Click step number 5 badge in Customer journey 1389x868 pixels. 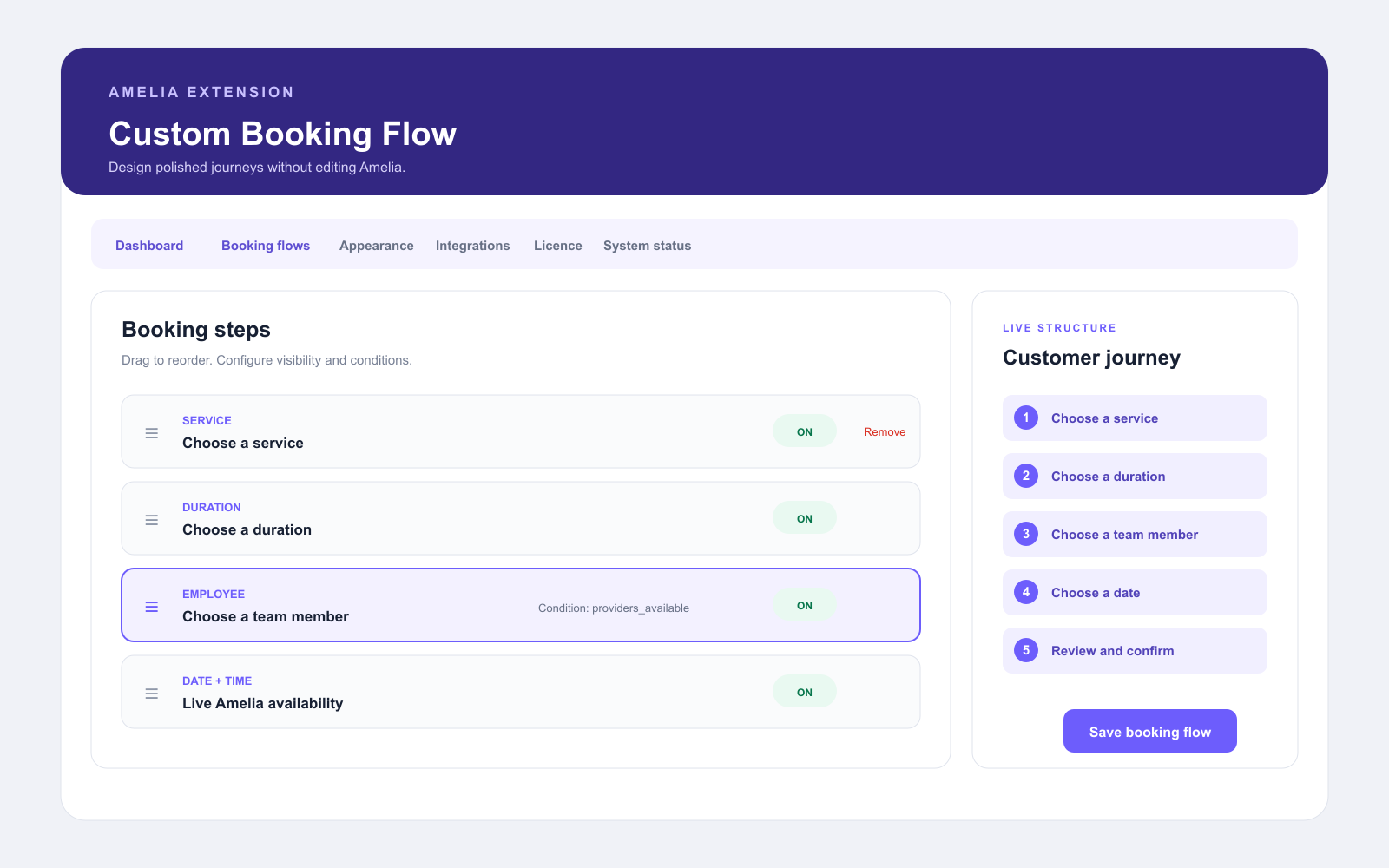click(1026, 650)
